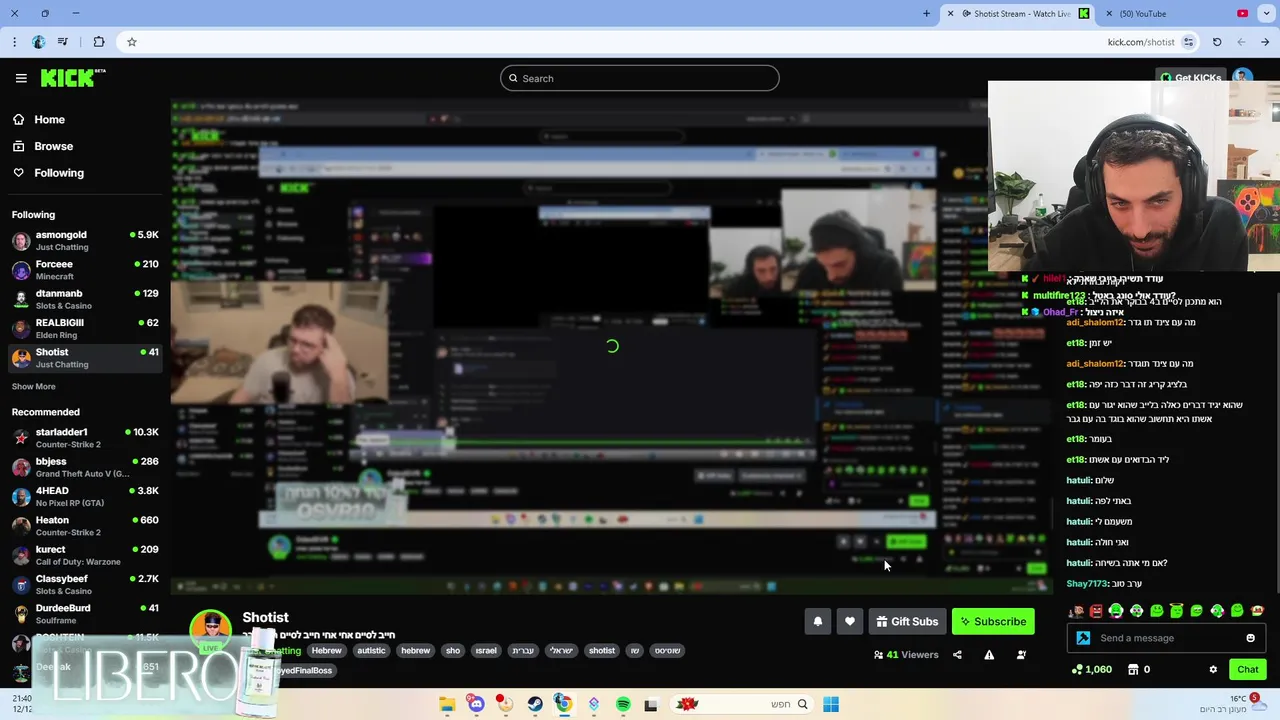Open Forceee channel in sidebar
The width and height of the screenshot is (1280, 720).
point(85,270)
